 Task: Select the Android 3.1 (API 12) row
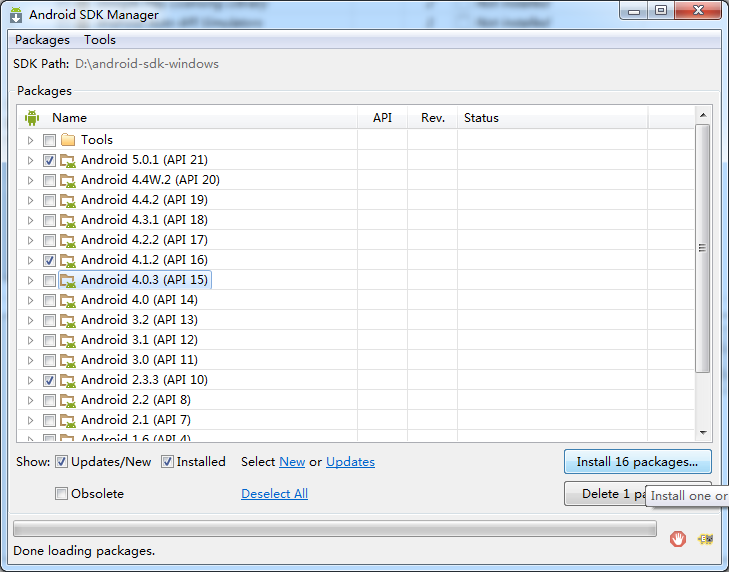[x=356, y=340]
